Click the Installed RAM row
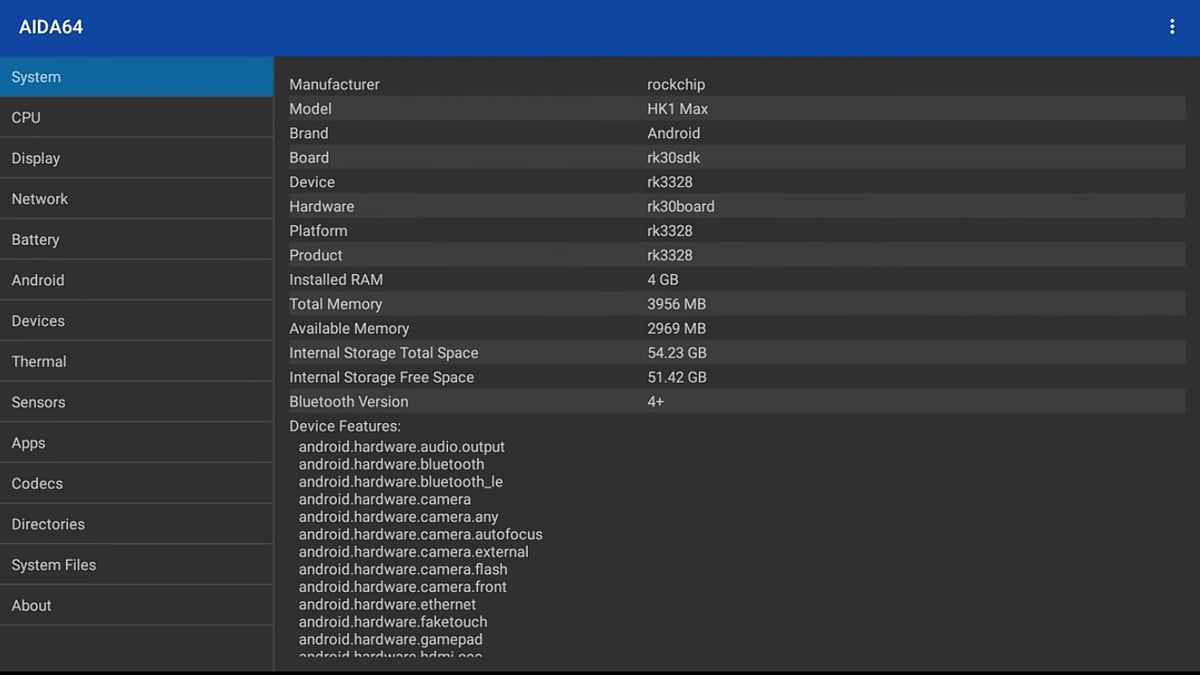Image resolution: width=1200 pixels, height=675 pixels. click(736, 280)
